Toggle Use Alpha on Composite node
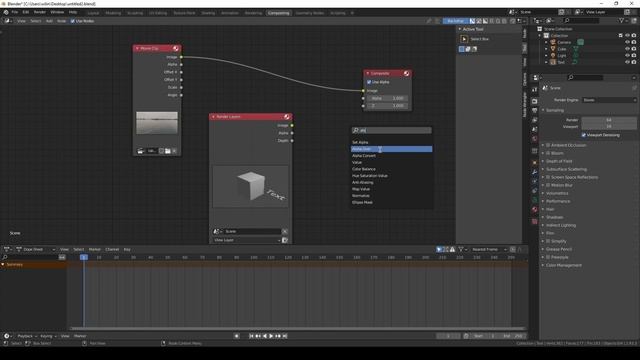640x360 pixels. pyautogui.click(x=369, y=82)
